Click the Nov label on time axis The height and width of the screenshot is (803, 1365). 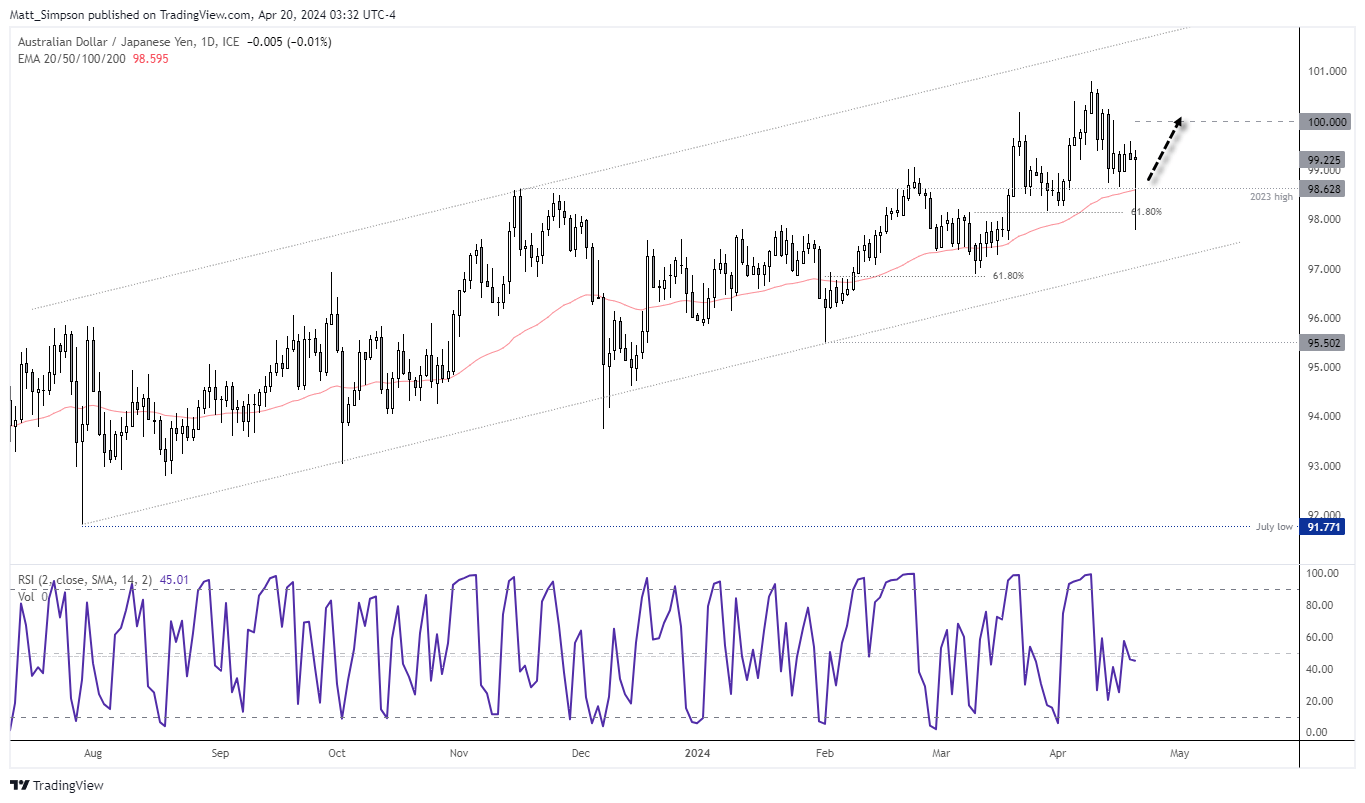[460, 752]
